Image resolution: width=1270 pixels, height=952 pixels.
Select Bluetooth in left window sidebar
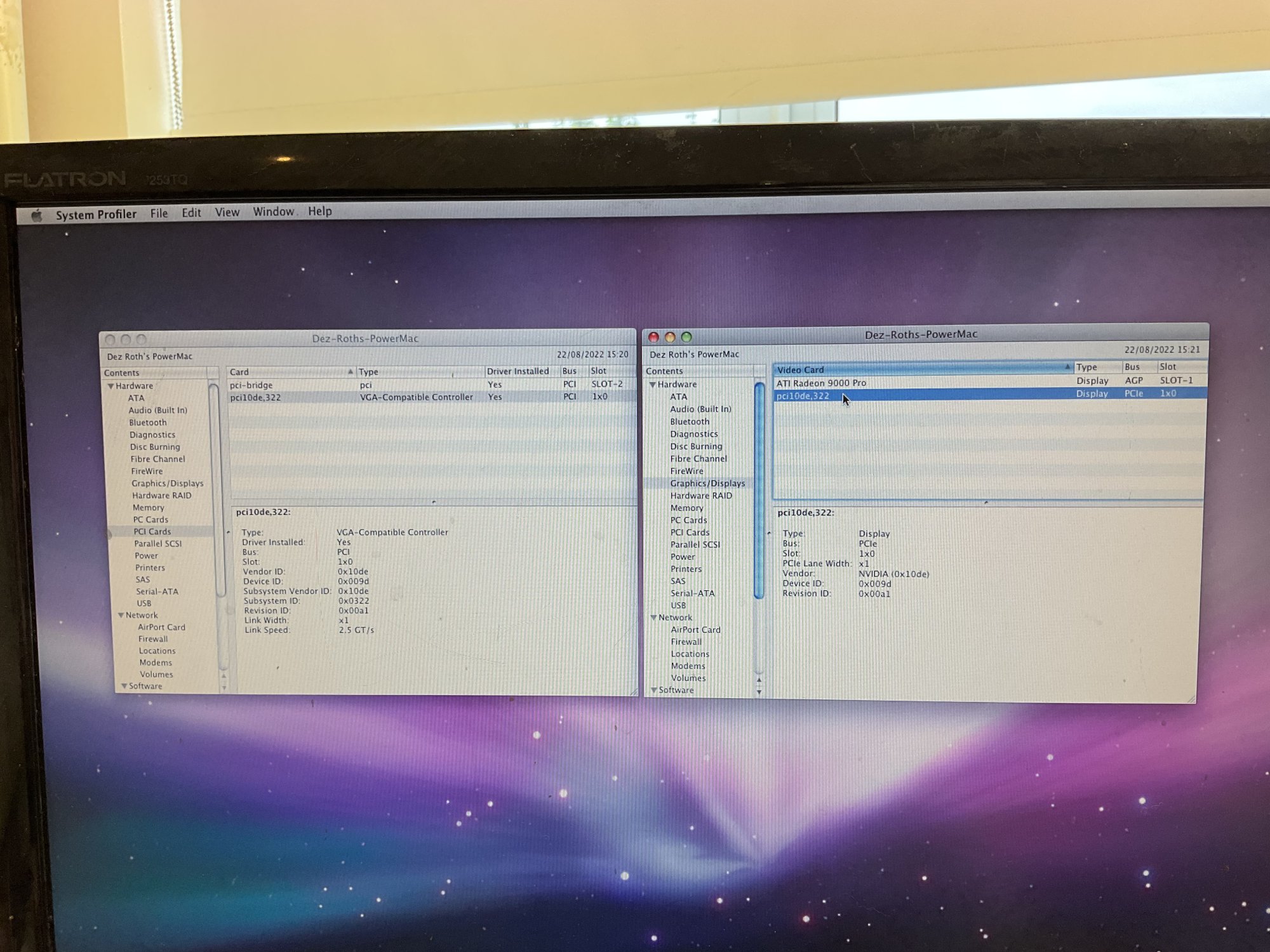coord(148,422)
